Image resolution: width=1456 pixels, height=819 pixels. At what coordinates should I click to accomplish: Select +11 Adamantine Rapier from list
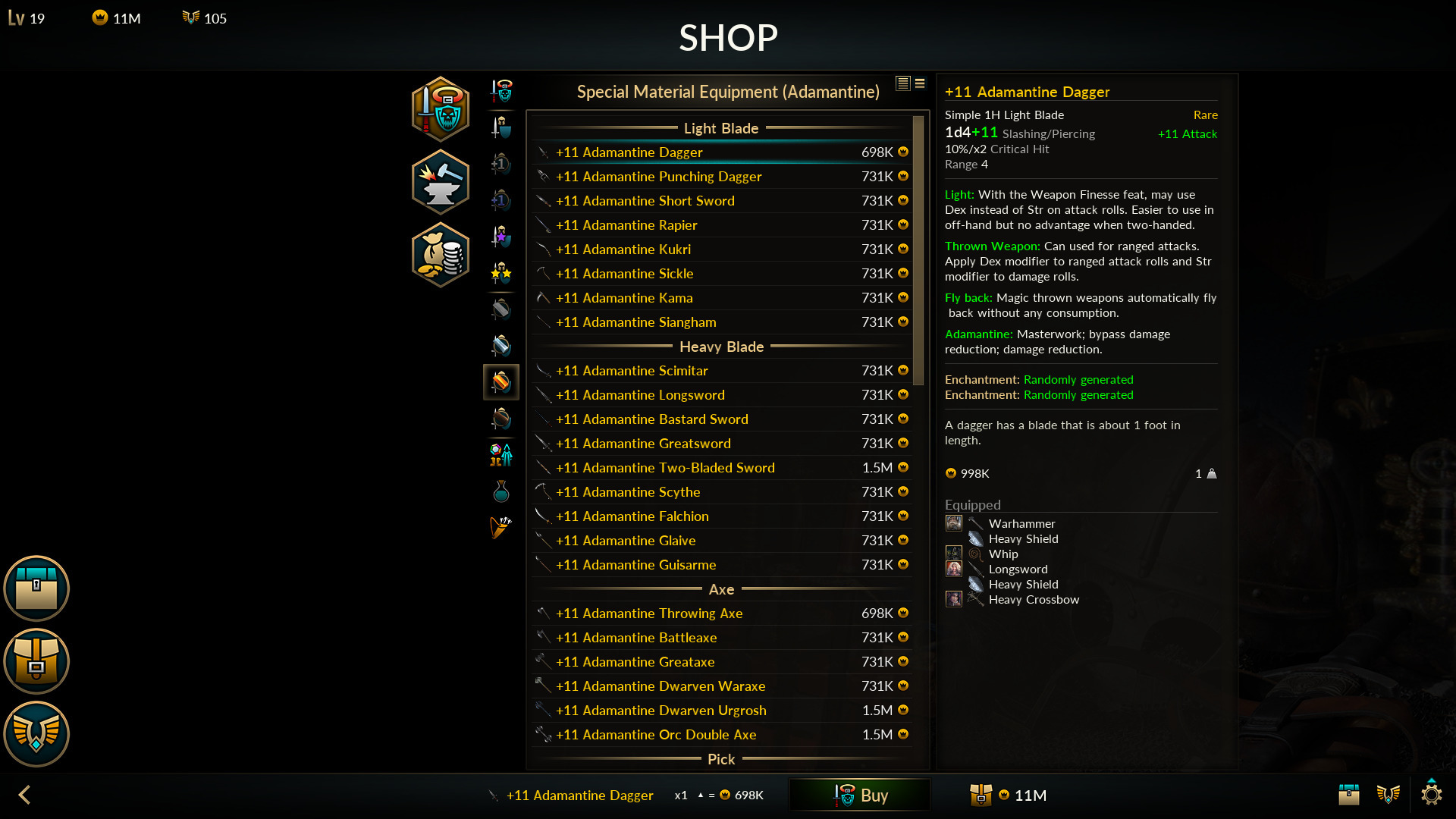tap(721, 225)
